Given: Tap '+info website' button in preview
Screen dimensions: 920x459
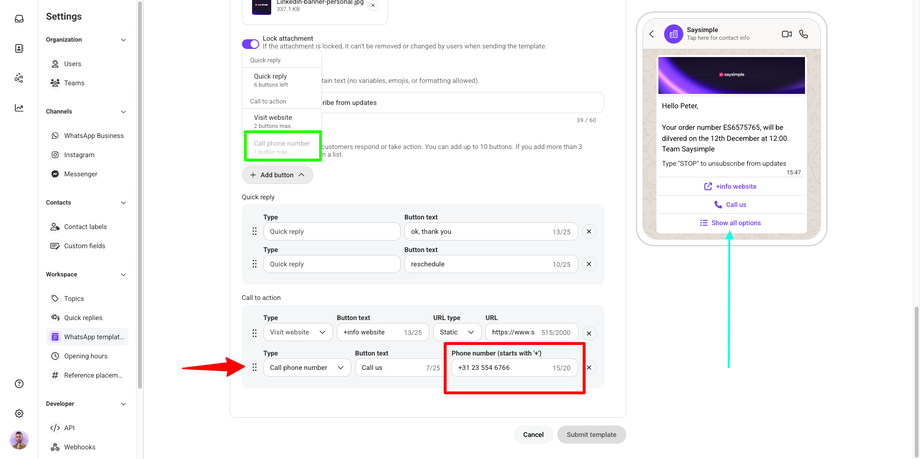Looking at the screenshot, I should pyautogui.click(x=731, y=186).
